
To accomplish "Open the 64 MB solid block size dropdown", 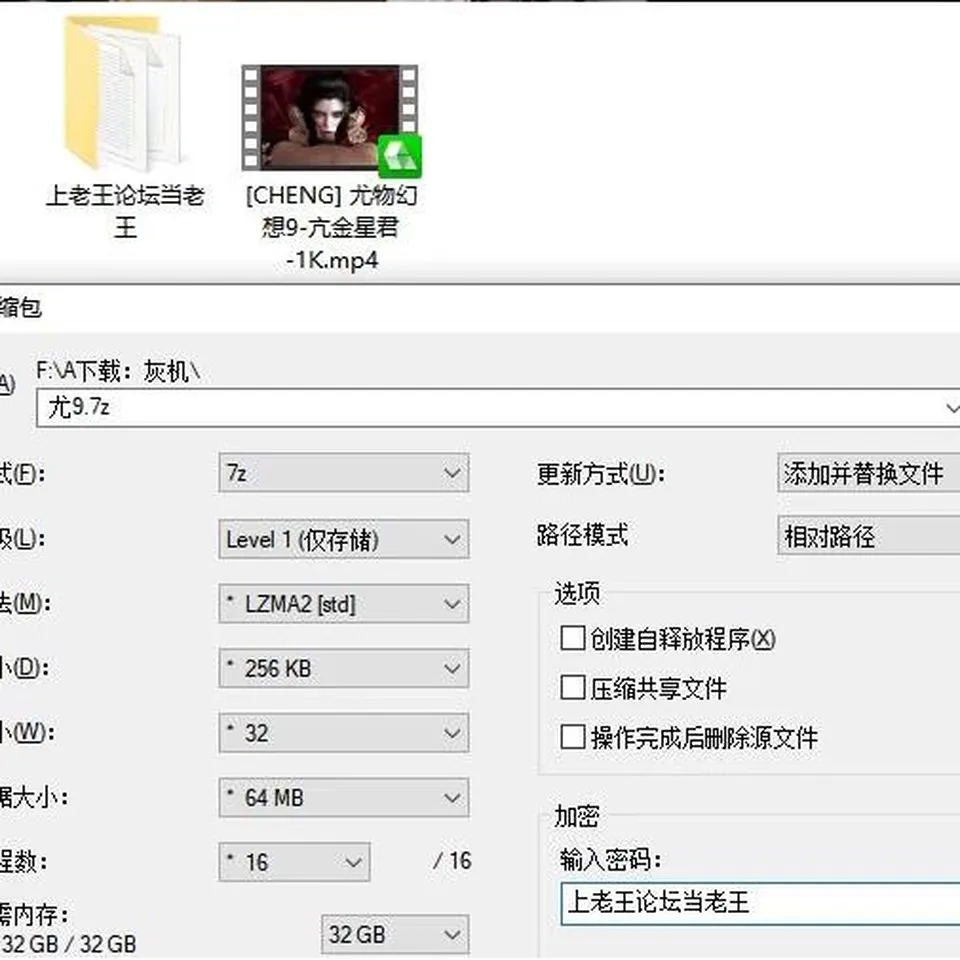I will click(343, 797).
